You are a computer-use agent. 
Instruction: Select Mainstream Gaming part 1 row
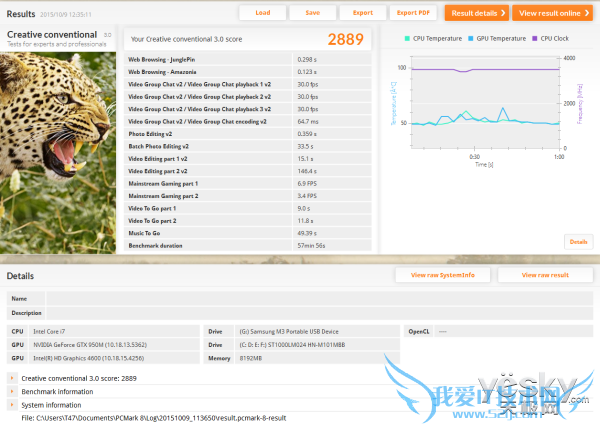pyautogui.click(x=248, y=184)
